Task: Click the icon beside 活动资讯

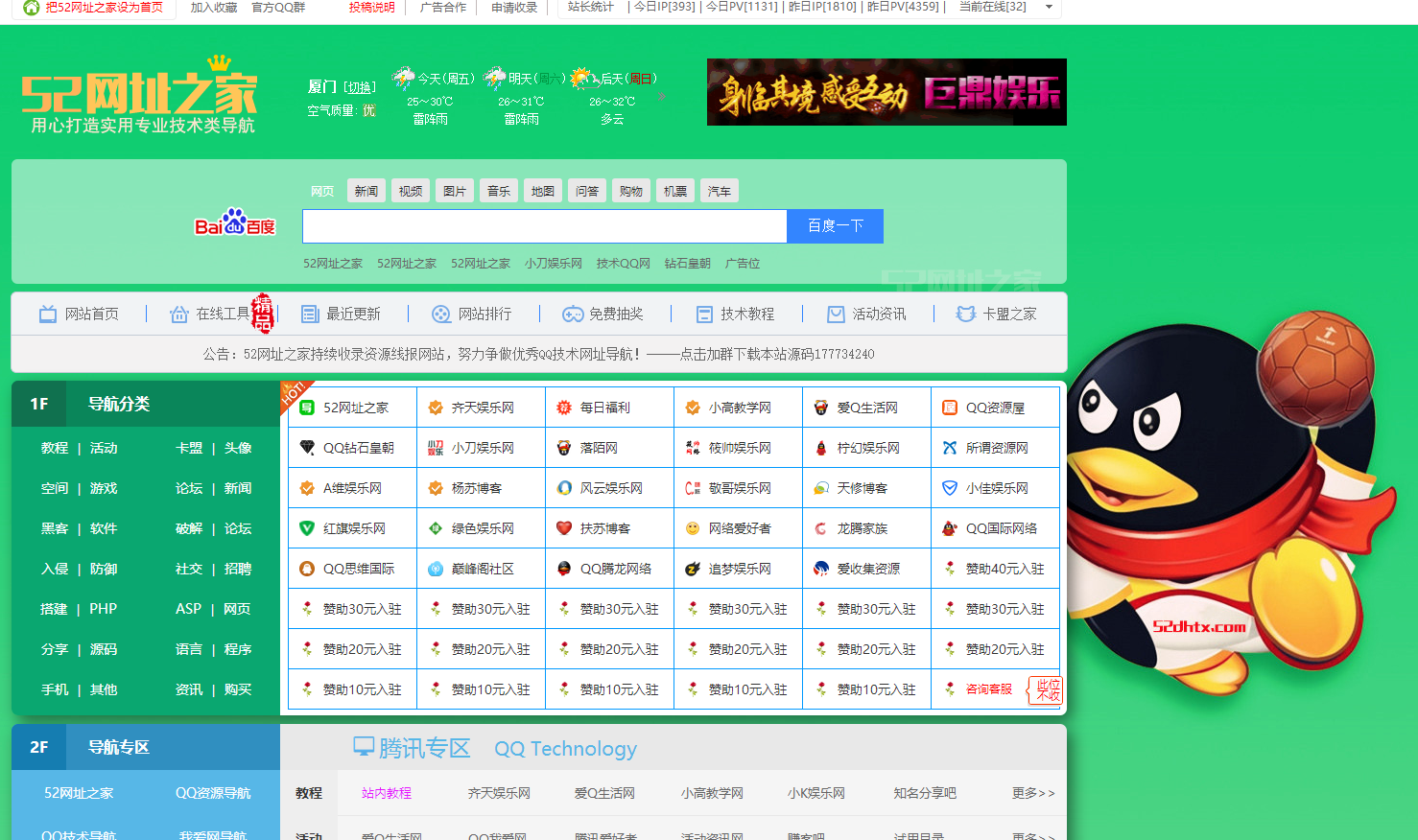Action: [x=837, y=314]
